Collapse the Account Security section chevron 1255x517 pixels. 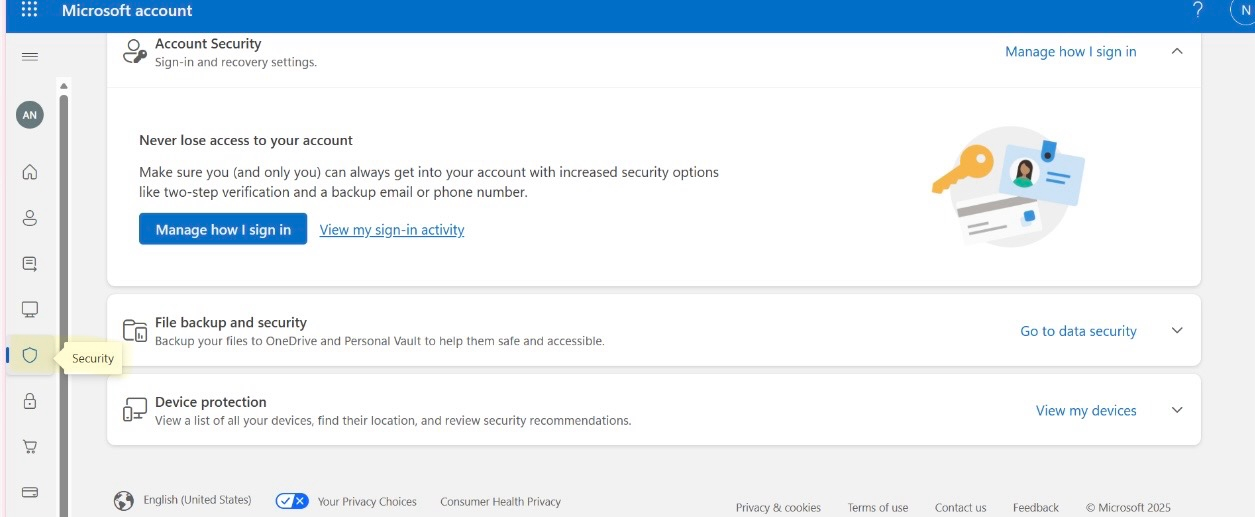1177,51
